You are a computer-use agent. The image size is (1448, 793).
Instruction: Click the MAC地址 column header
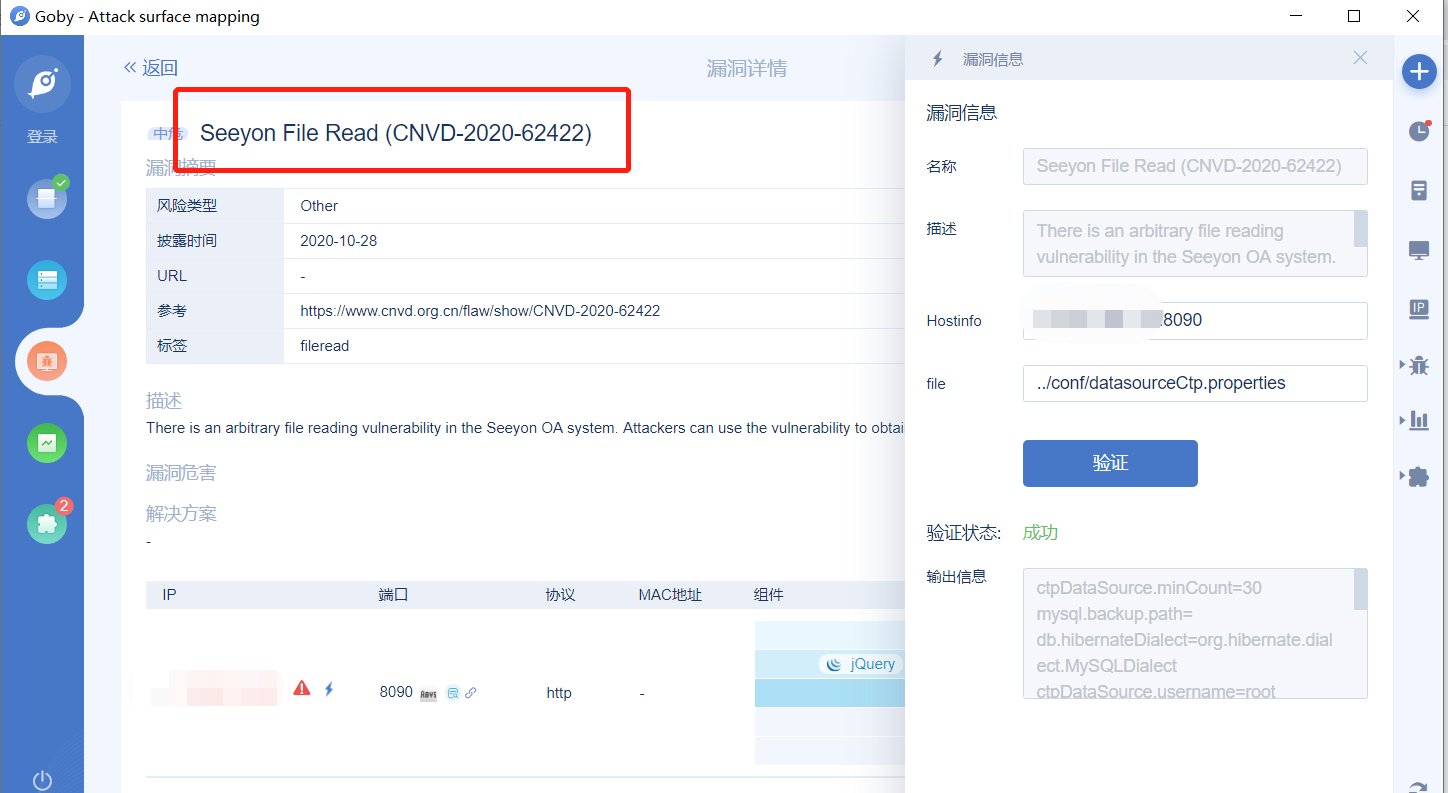(670, 595)
